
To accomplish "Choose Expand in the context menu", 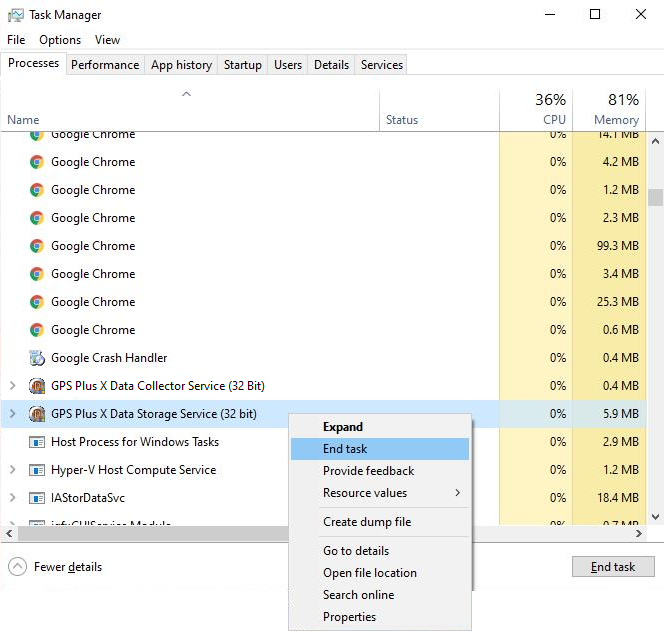I will (x=380, y=427).
